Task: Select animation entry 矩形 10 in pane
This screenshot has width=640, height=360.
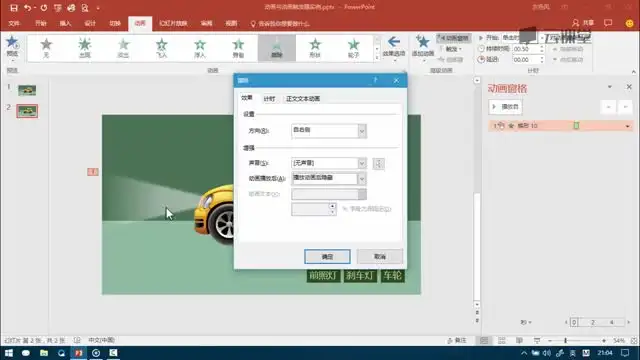Action: (x=560, y=126)
